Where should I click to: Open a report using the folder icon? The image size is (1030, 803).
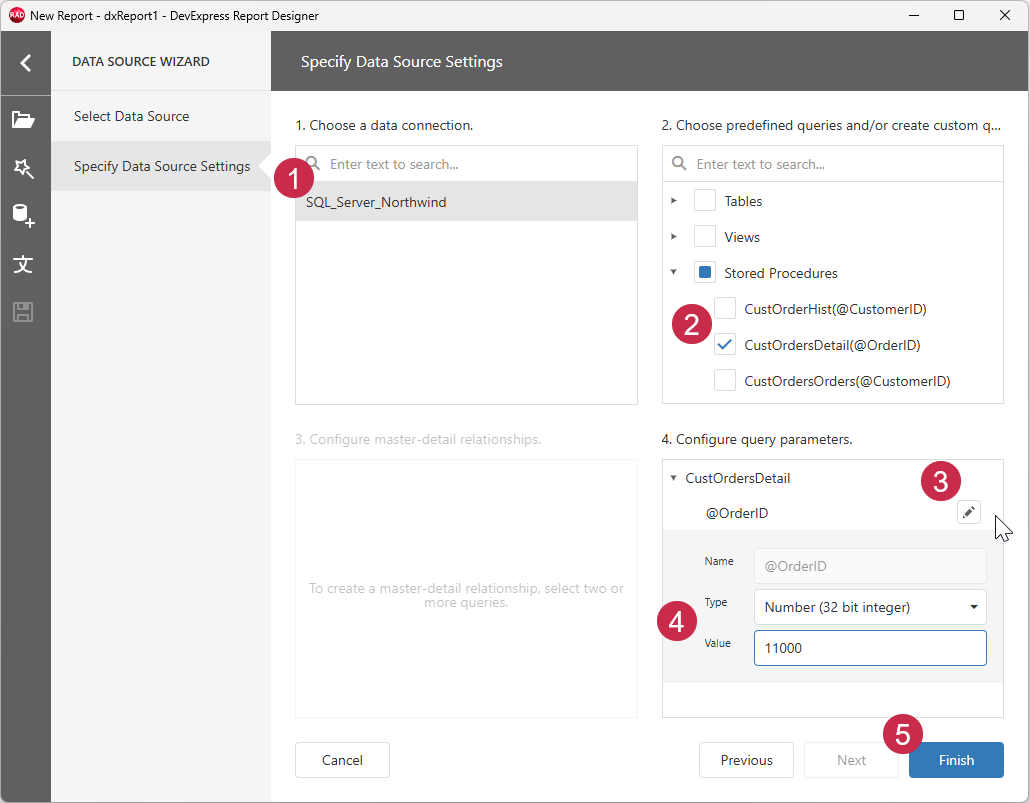pos(25,120)
